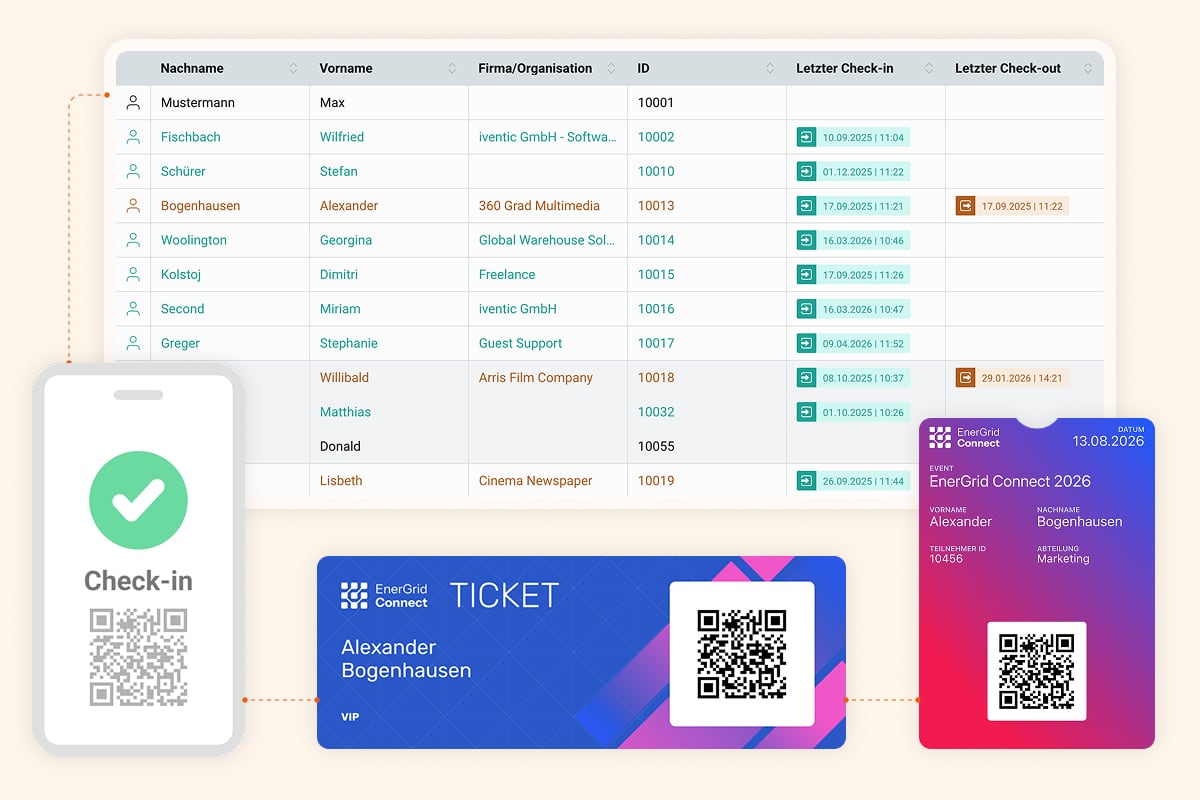Open the Greger participant link
The height and width of the screenshot is (800, 1200).
pos(180,343)
